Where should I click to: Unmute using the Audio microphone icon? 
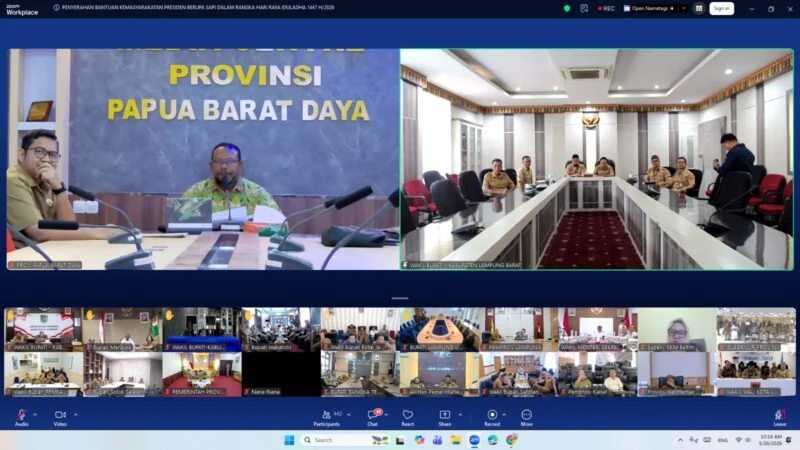pos(21,417)
